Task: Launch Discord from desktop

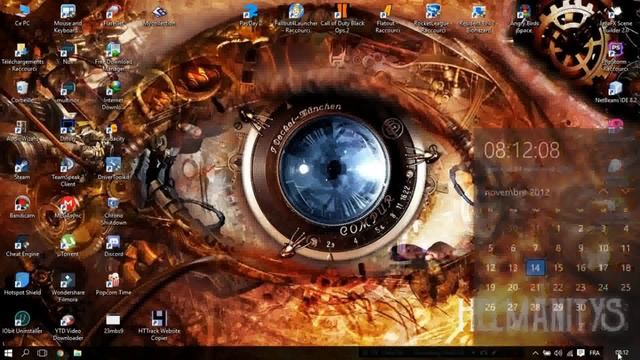Action: pos(113,247)
